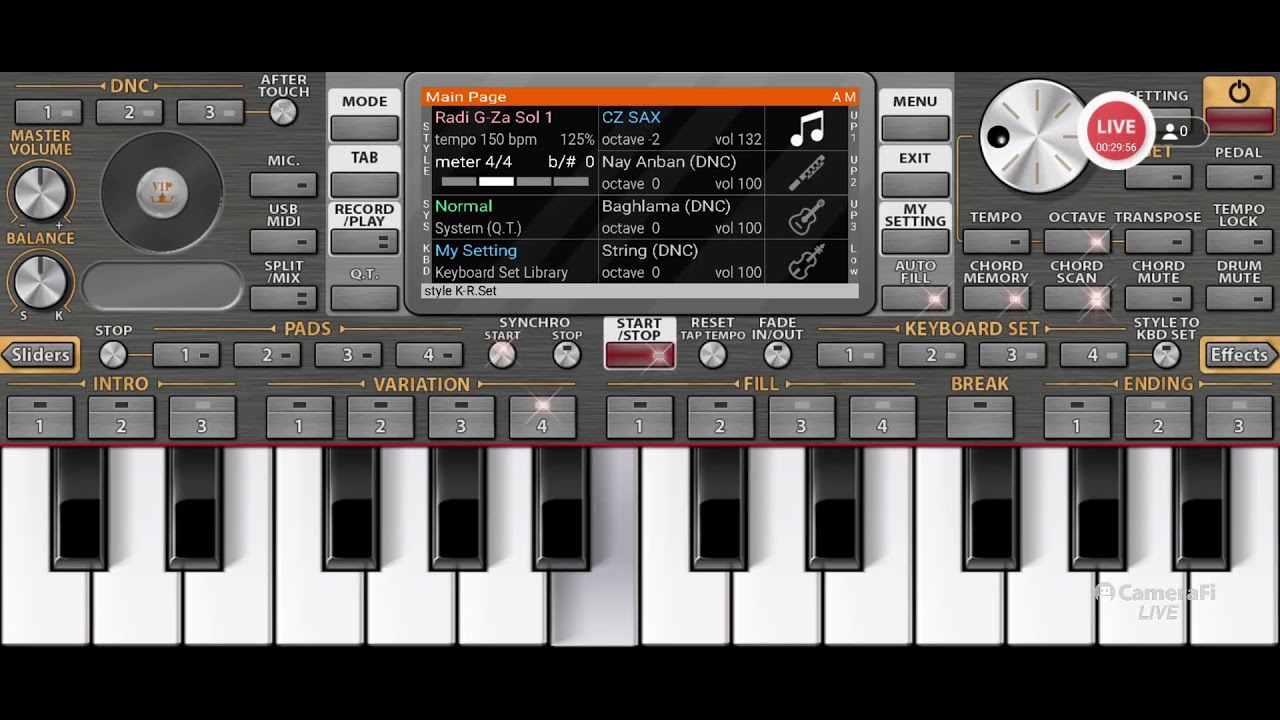Toggle DNC button 1
The height and width of the screenshot is (720, 1280).
49,113
